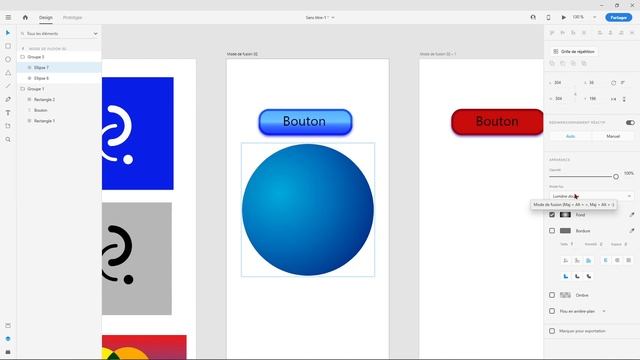Select the Polygon tool
Viewport: 640px width, 360px height.
8,73
